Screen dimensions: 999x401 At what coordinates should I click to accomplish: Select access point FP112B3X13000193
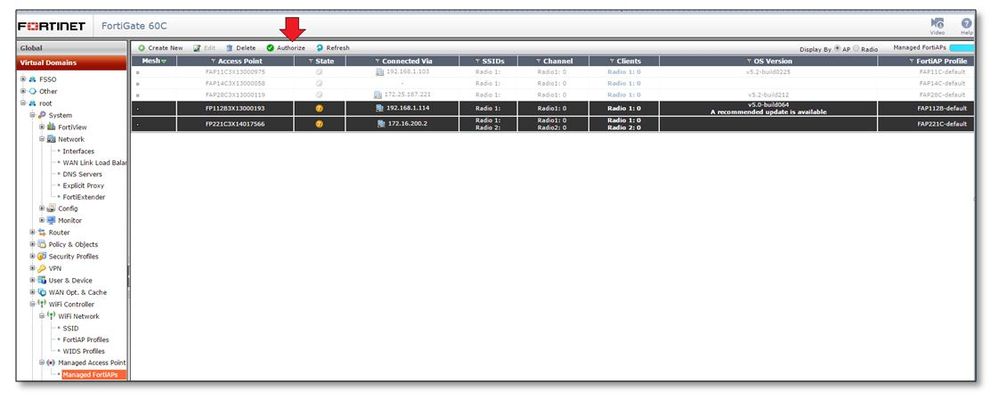point(235,108)
